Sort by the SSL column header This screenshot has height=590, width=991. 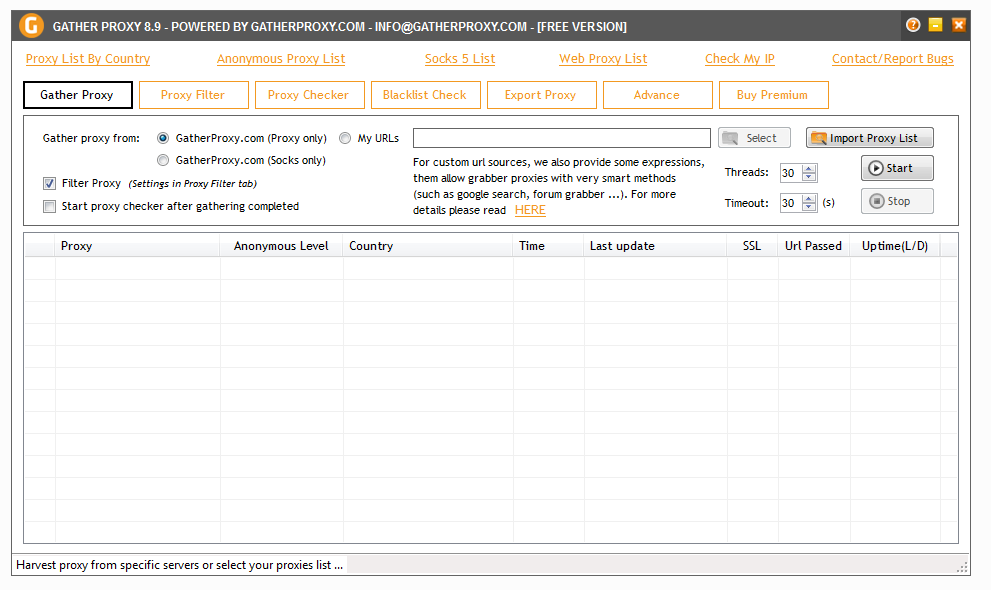pyautogui.click(x=752, y=246)
